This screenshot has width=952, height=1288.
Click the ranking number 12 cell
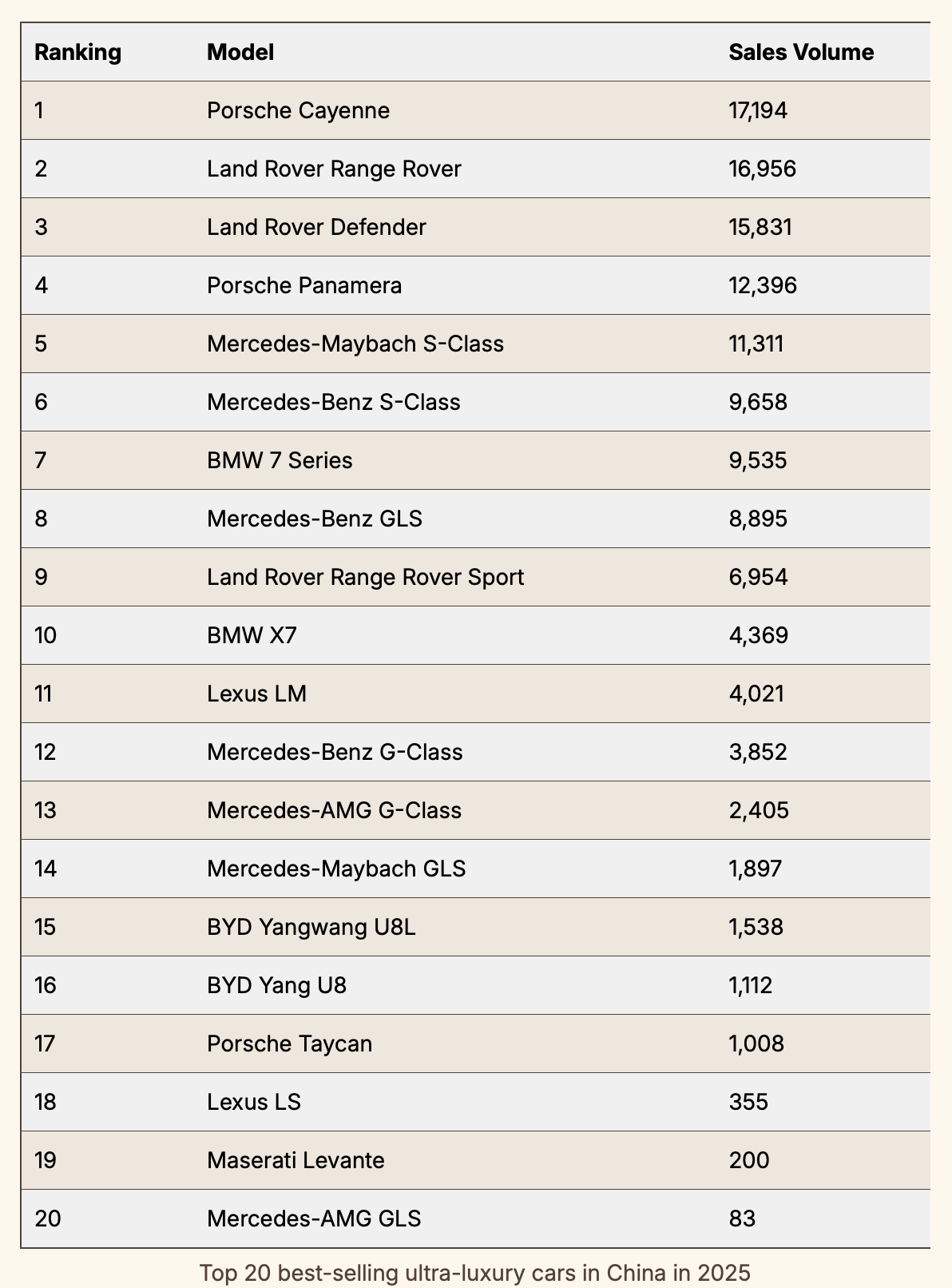click(46, 752)
